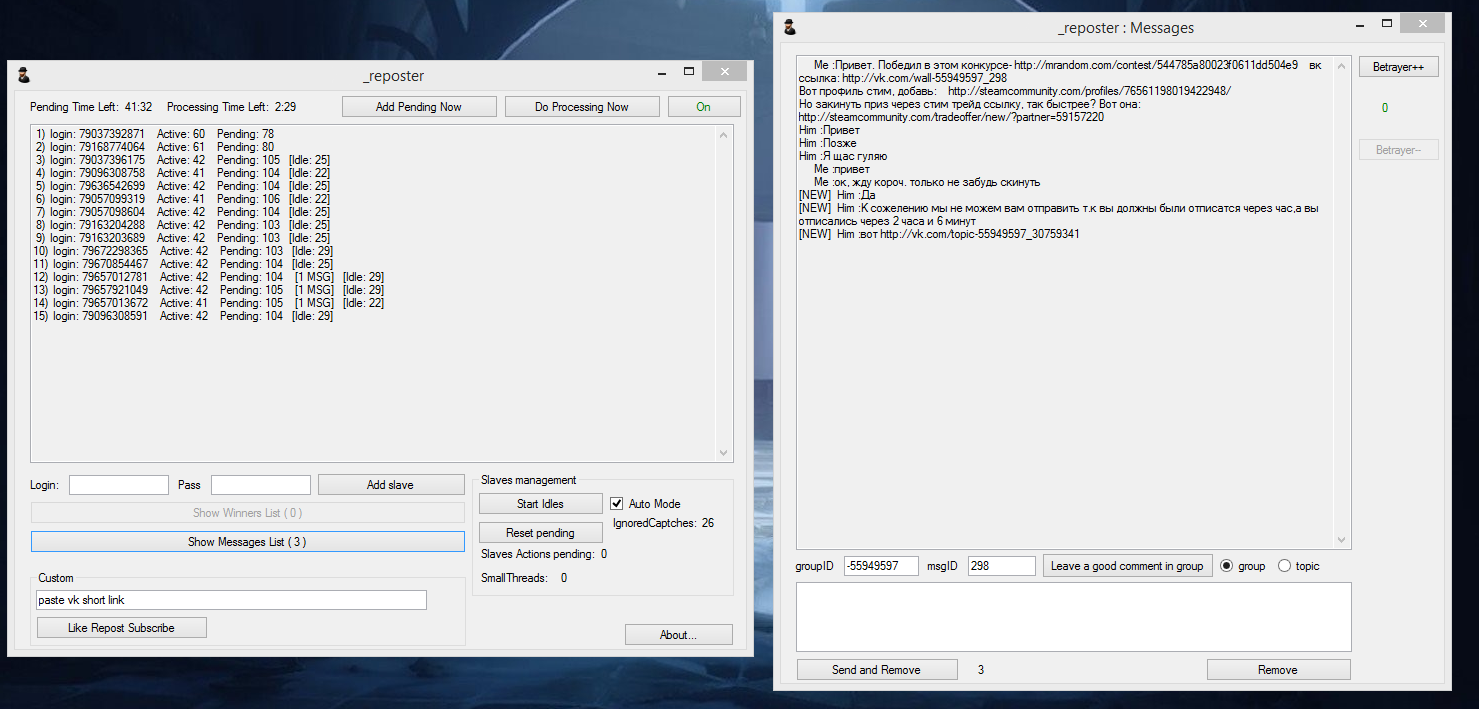Click Do Processing Now button

pyautogui.click(x=582, y=107)
